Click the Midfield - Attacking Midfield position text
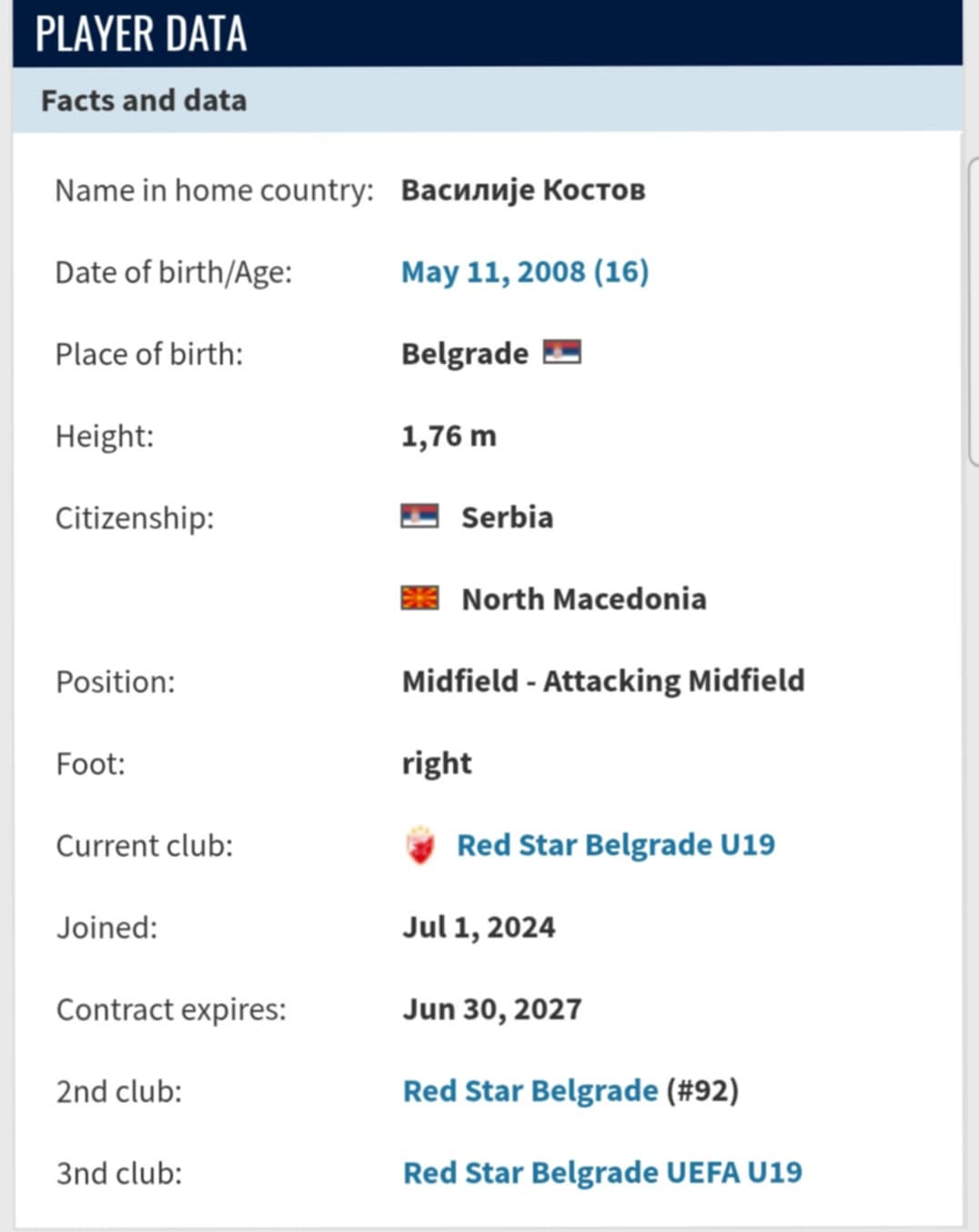This screenshot has width=979, height=1232. coord(602,681)
